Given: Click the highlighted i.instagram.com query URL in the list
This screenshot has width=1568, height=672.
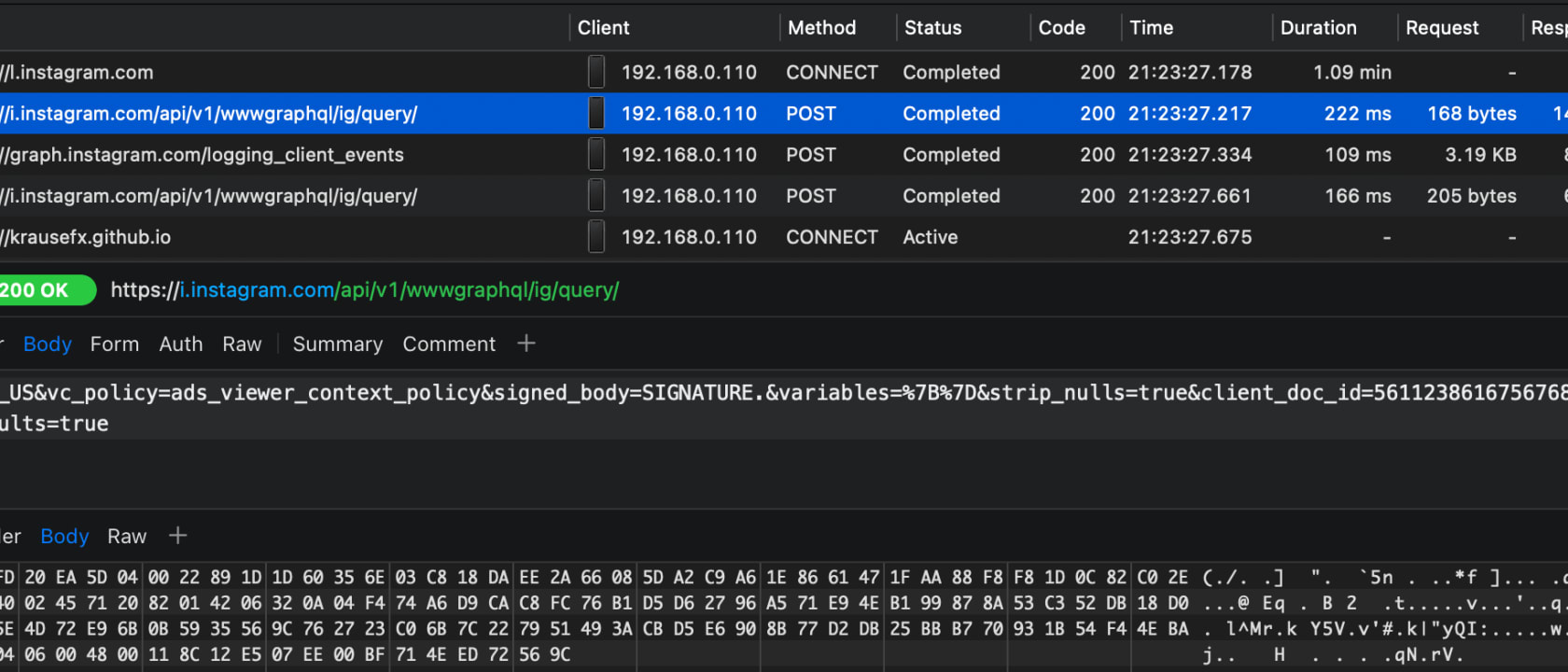Looking at the screenshot, I should (x=209, y=114).
